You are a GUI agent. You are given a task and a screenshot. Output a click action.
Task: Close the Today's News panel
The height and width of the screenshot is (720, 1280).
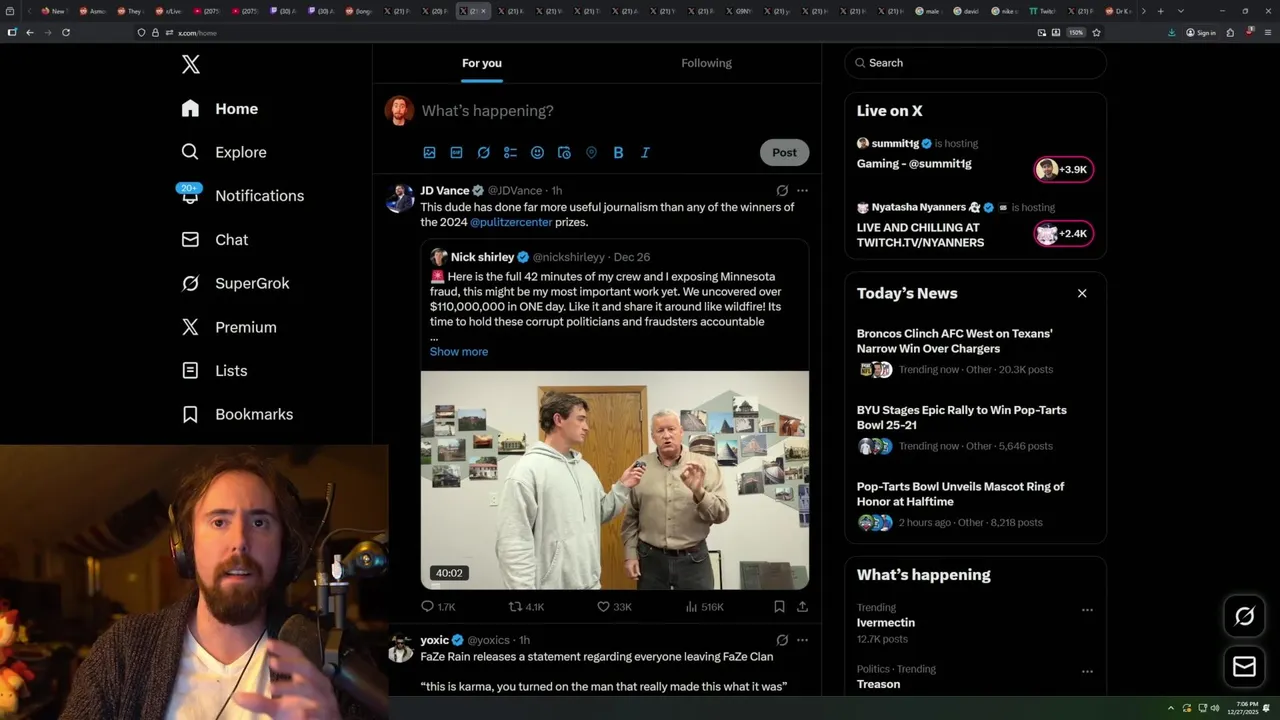point(1082,293)
